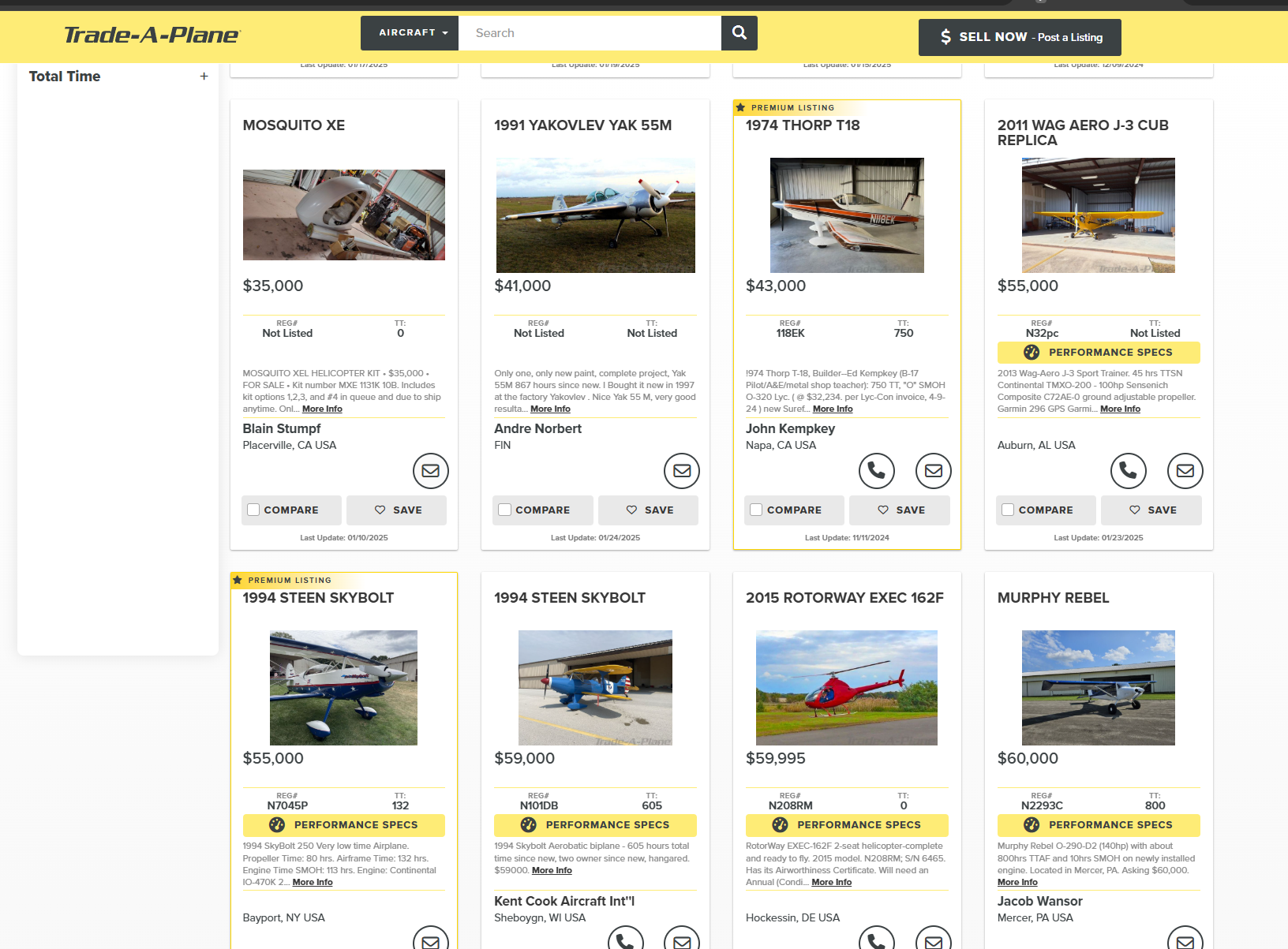Open the red Rotorway helicopter photo
This screenshot has width=1288, height=949.
[847, 688]
